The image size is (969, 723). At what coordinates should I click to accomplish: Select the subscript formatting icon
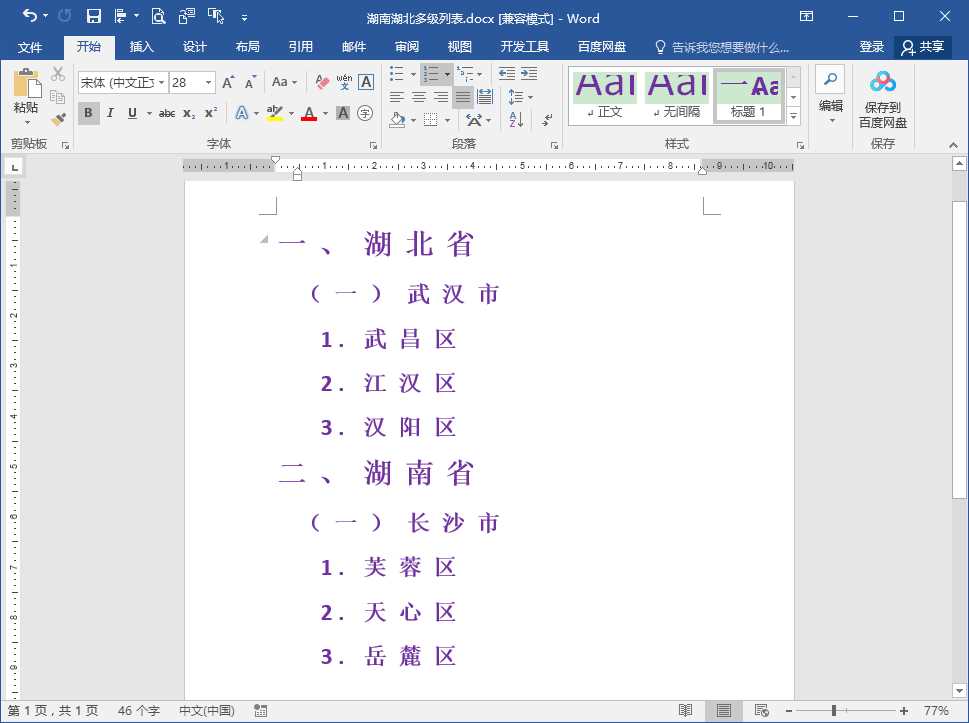(189, 112)
